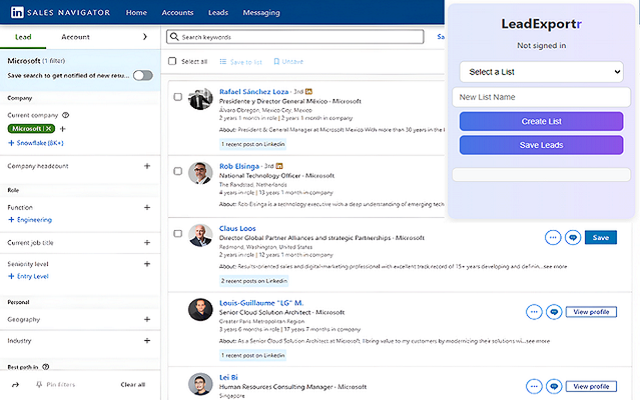Check the box for Rafael Sánchez Loza

pos(178,97)
